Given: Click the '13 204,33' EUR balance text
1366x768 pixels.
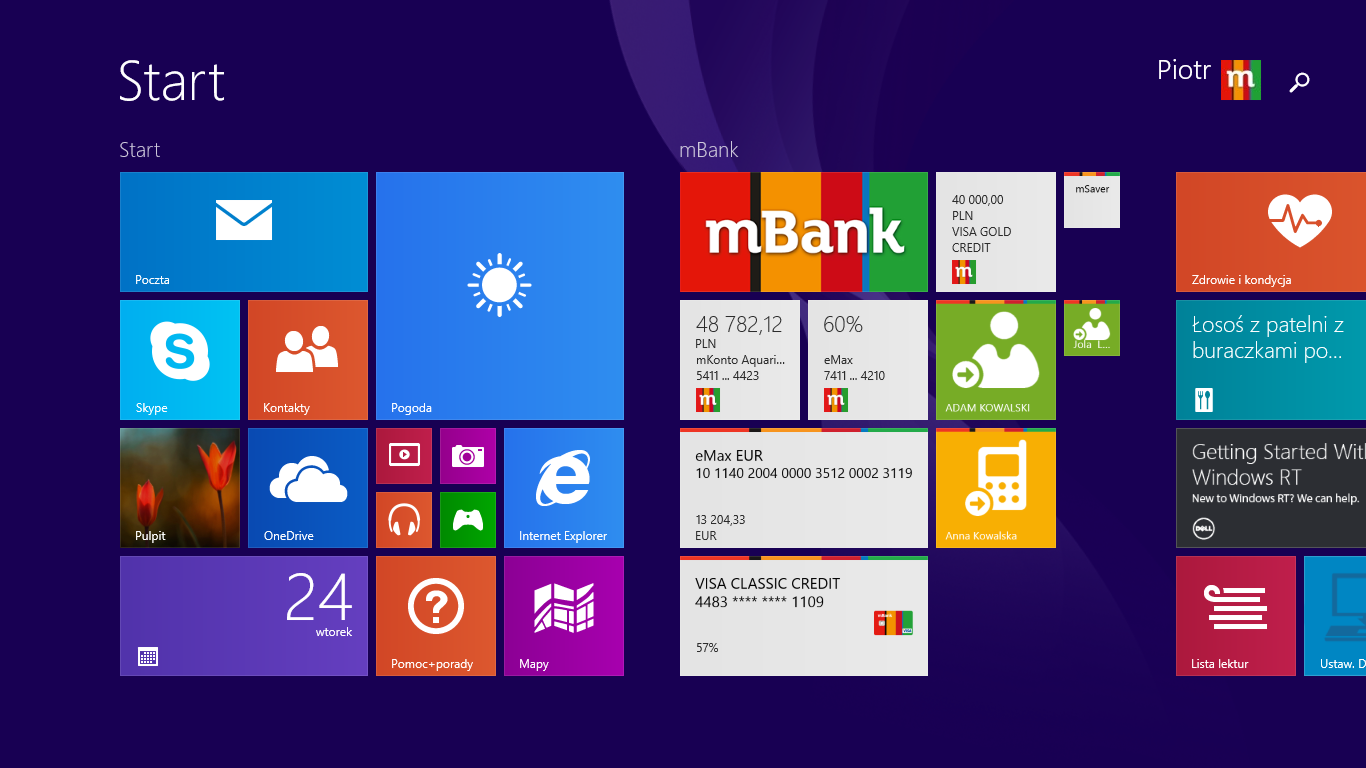Looking at the screenshot, I should point(720,520).
